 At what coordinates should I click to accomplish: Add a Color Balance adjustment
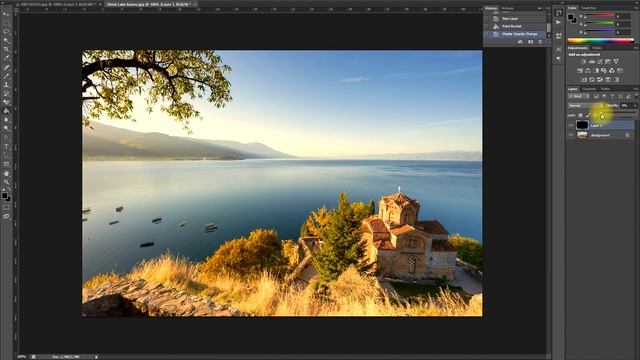click(x=588, y=71)
